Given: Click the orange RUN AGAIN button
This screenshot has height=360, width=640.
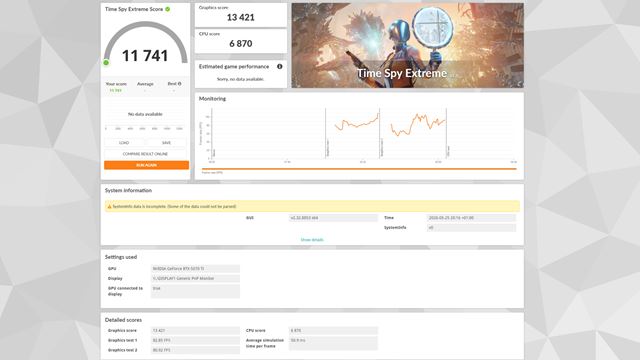Looking at the screenshot, I should pyautogui.click(x=147, y=165).
